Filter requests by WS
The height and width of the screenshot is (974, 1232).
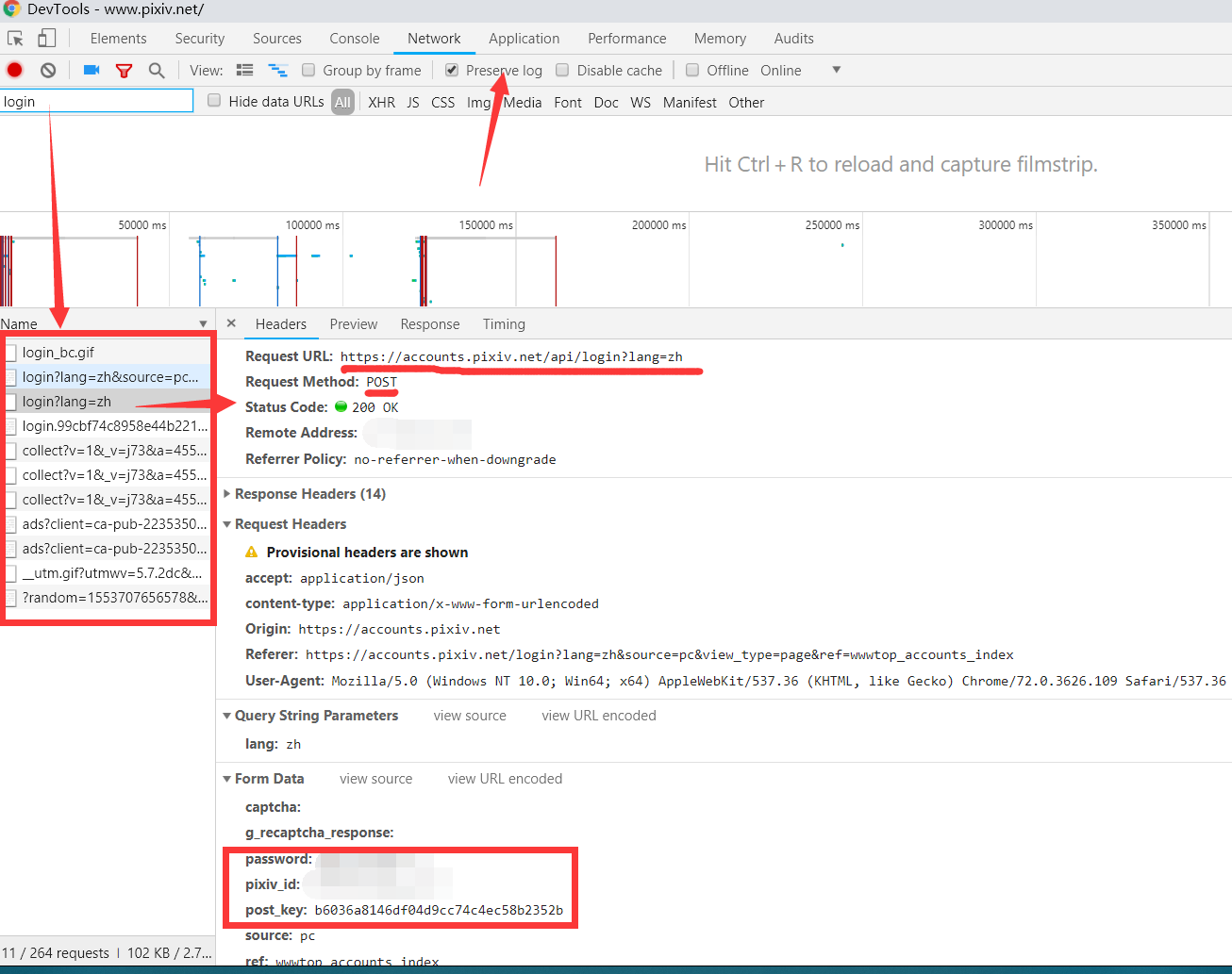coord(641,102)
